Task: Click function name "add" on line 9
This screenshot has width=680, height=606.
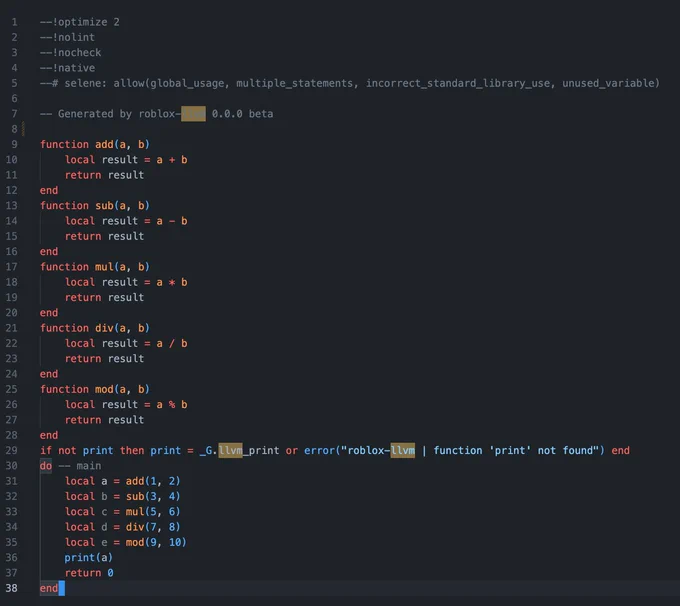Action: coord(104,144)
